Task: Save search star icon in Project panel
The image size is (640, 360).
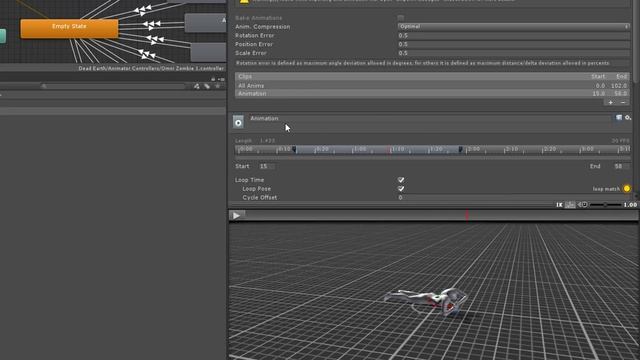Action: 217,86
